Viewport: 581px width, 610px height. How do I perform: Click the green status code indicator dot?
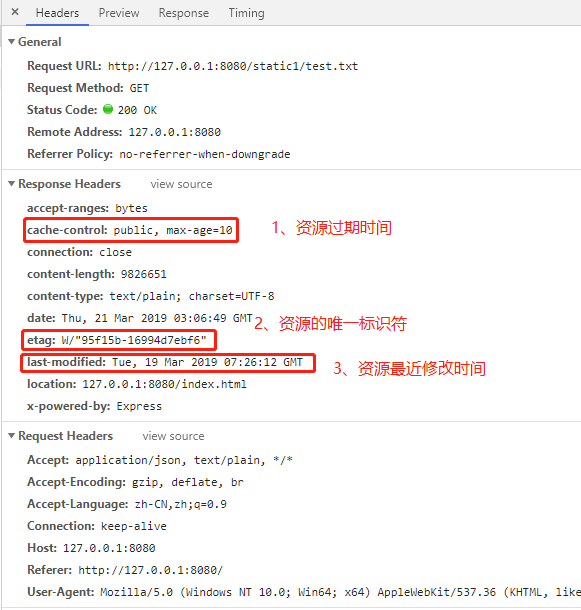click(x=108, y=109)
